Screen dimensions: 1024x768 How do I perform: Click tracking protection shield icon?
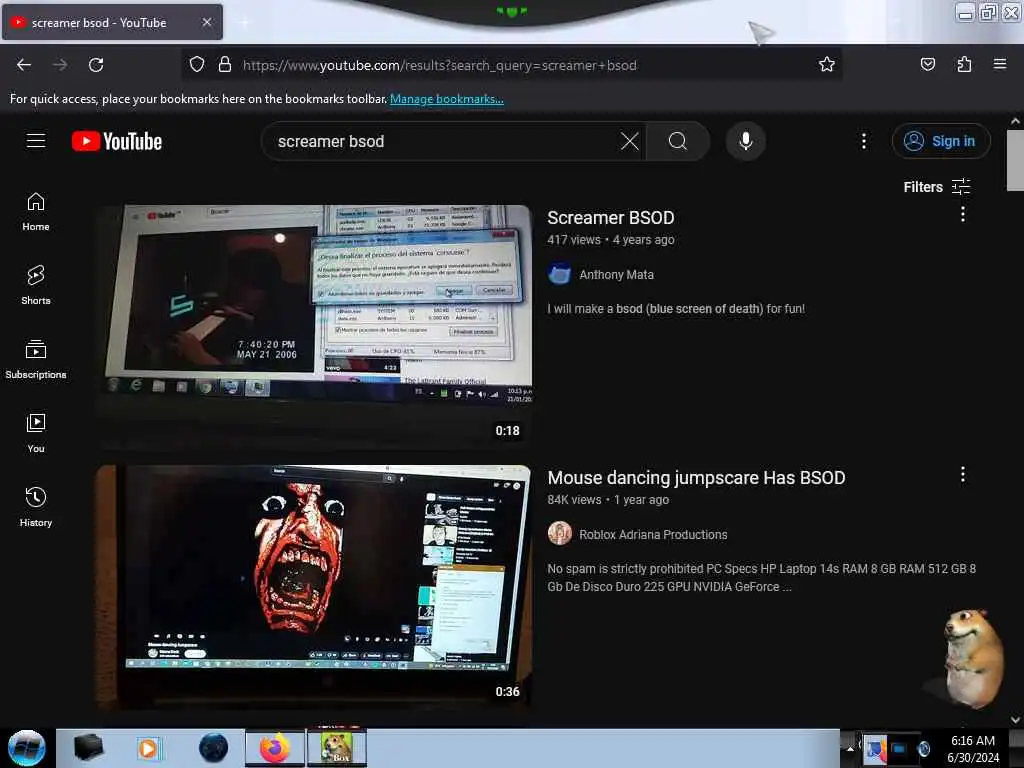(197, 65)
